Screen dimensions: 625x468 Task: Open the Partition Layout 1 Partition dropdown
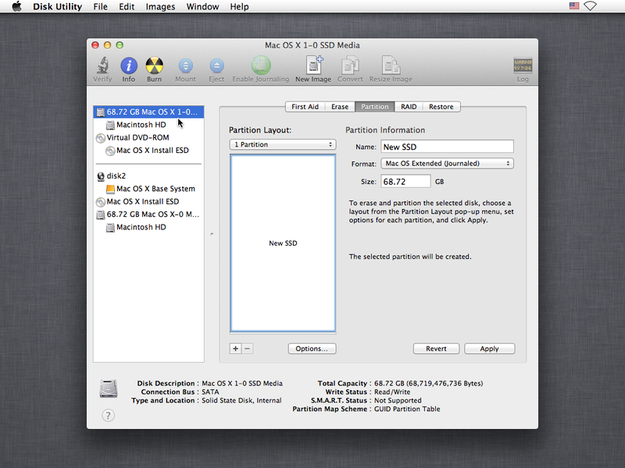[x=283, y=144]
